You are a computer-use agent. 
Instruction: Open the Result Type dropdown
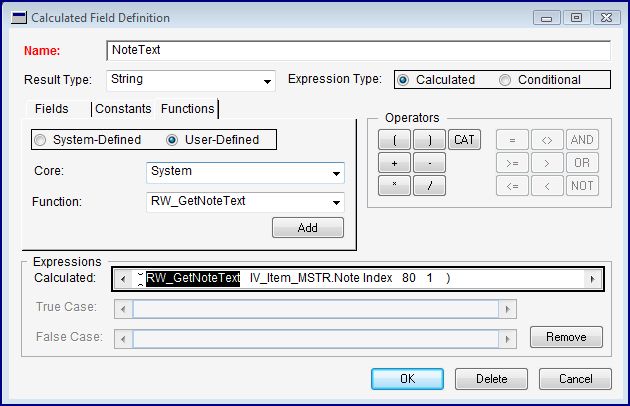267,81
